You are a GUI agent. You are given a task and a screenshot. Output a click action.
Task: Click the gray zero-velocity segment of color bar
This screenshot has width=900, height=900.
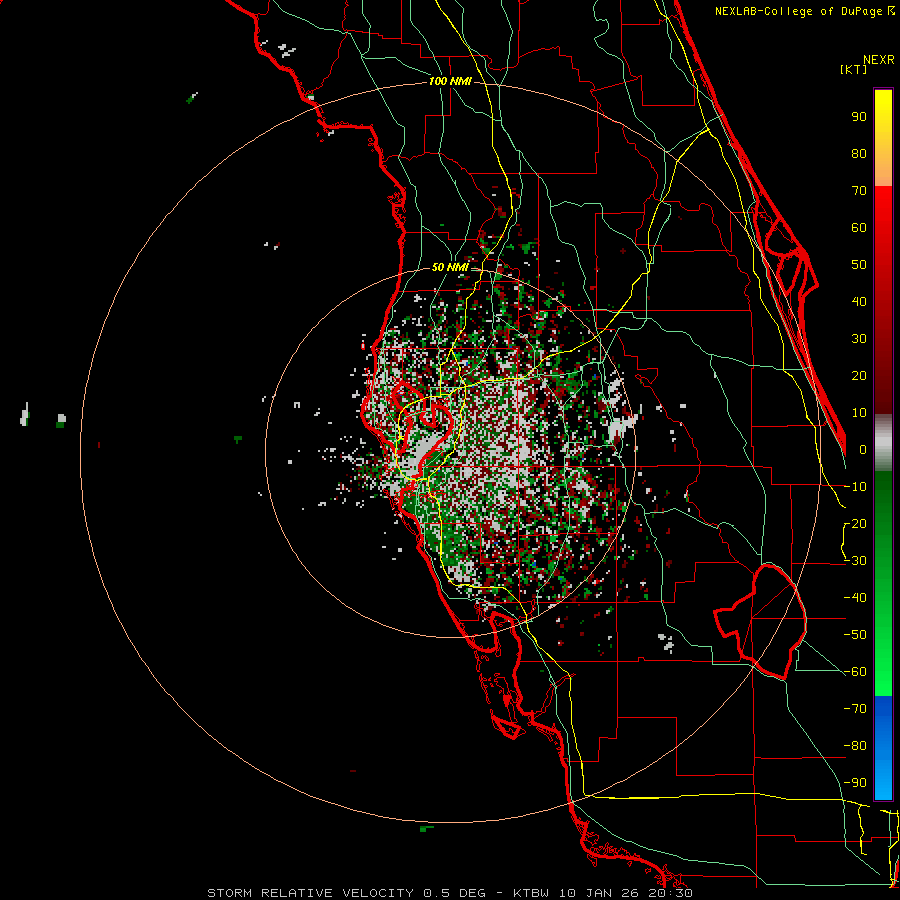coord(883,442)
